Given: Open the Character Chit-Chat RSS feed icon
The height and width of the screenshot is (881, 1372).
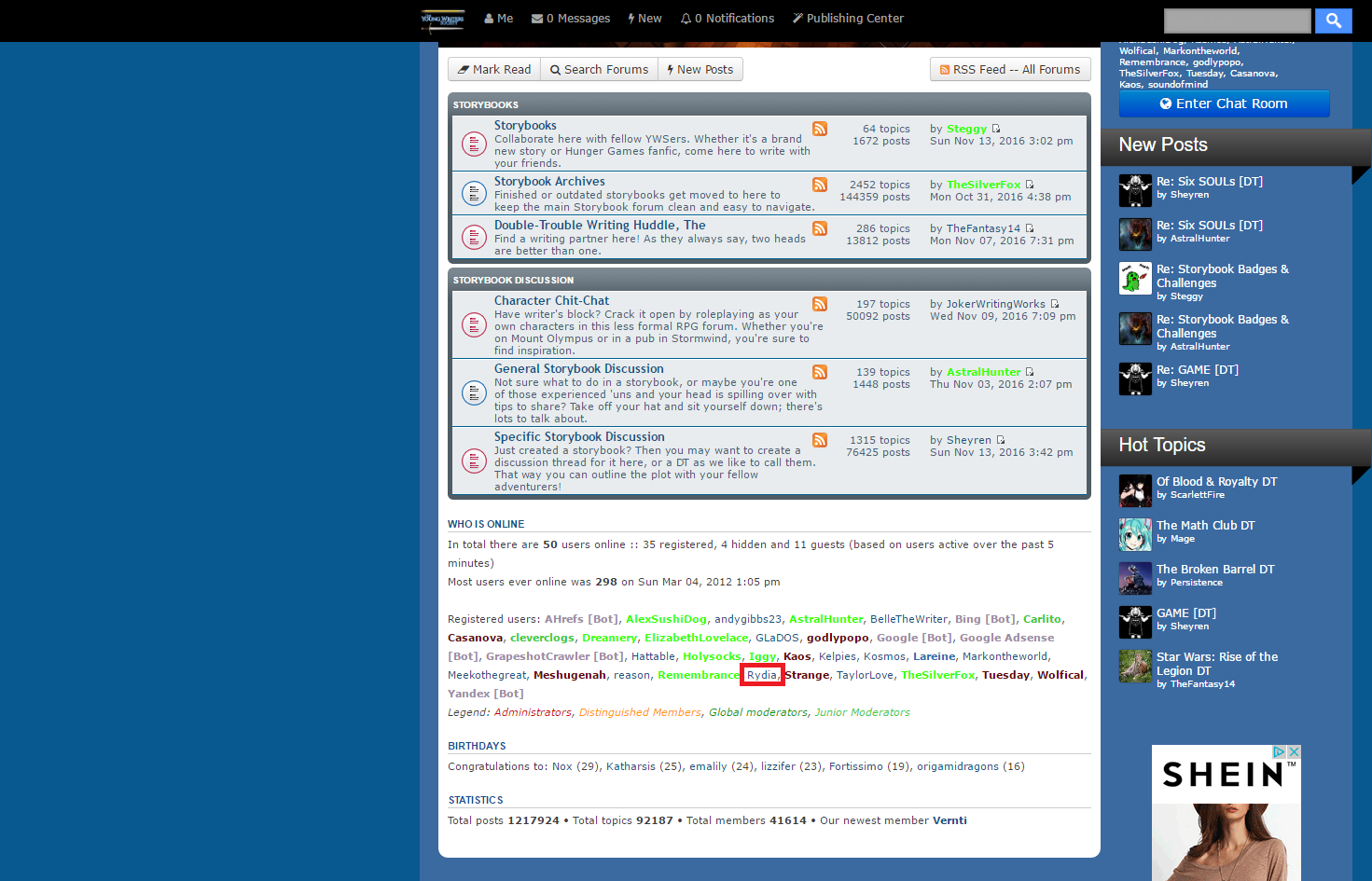Looking at the screenshot, I should point(820,304).
